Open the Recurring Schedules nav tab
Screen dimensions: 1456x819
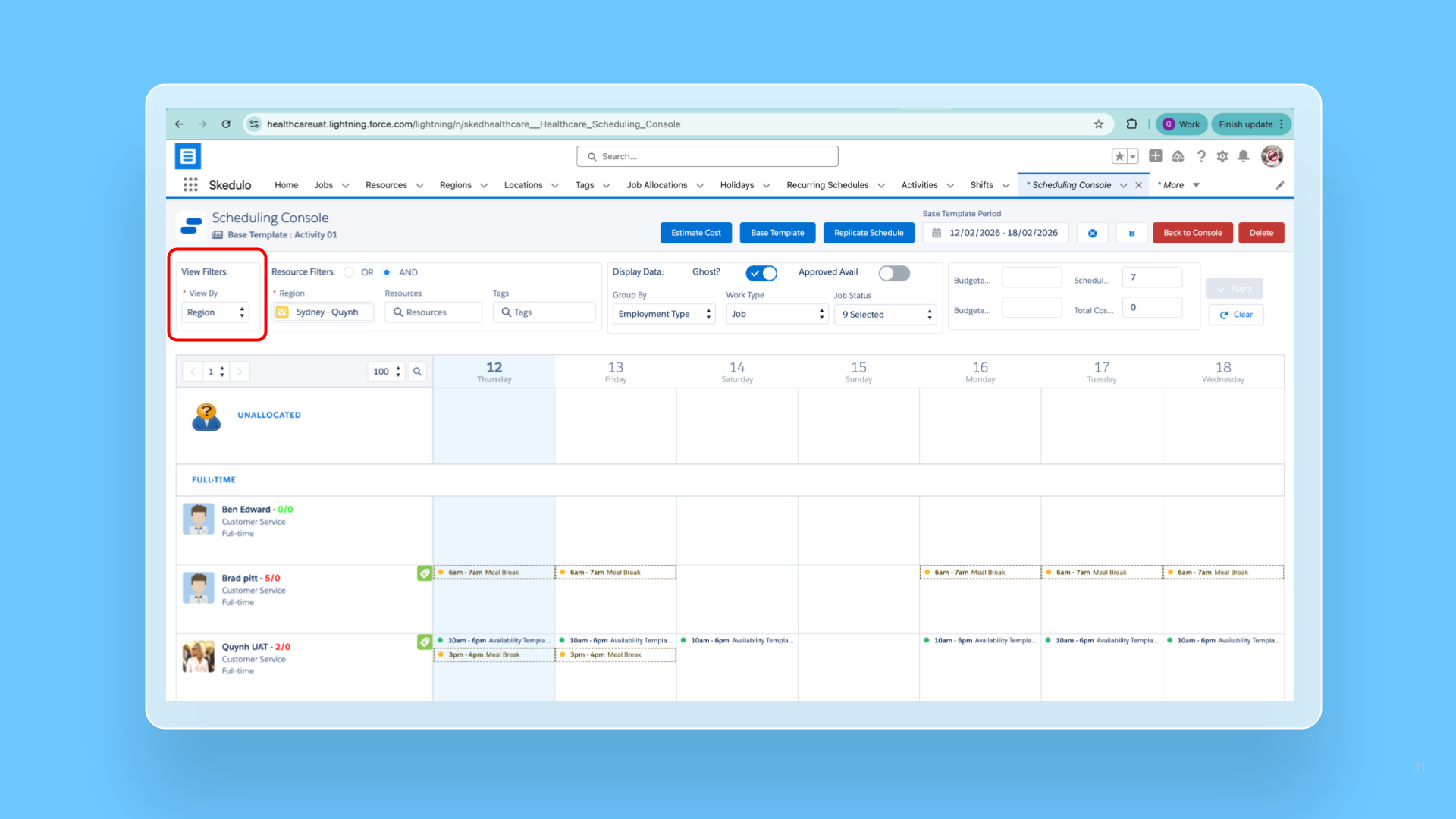(x=827, y=185)
